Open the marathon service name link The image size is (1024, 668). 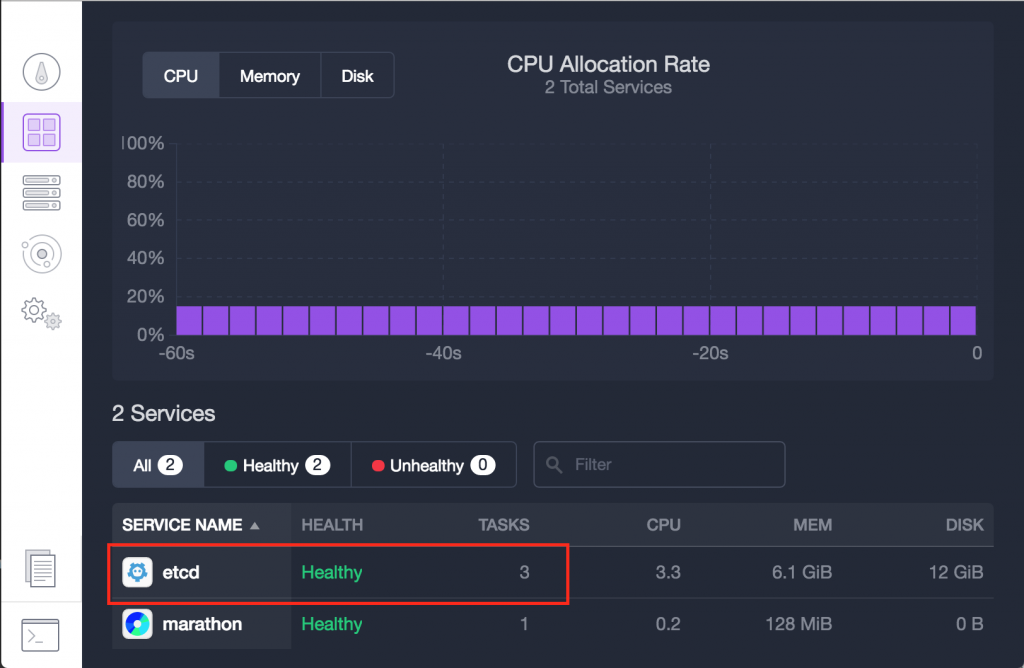click(202, 624)
